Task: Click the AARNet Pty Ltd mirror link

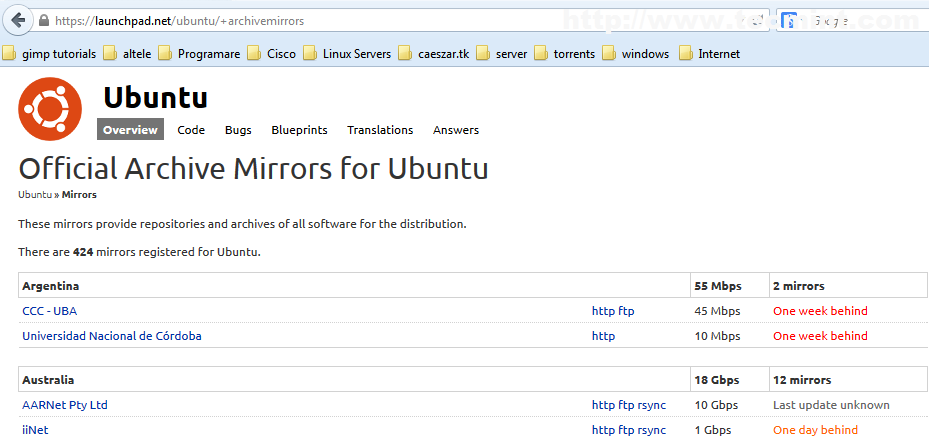Action: pos(65,405)
